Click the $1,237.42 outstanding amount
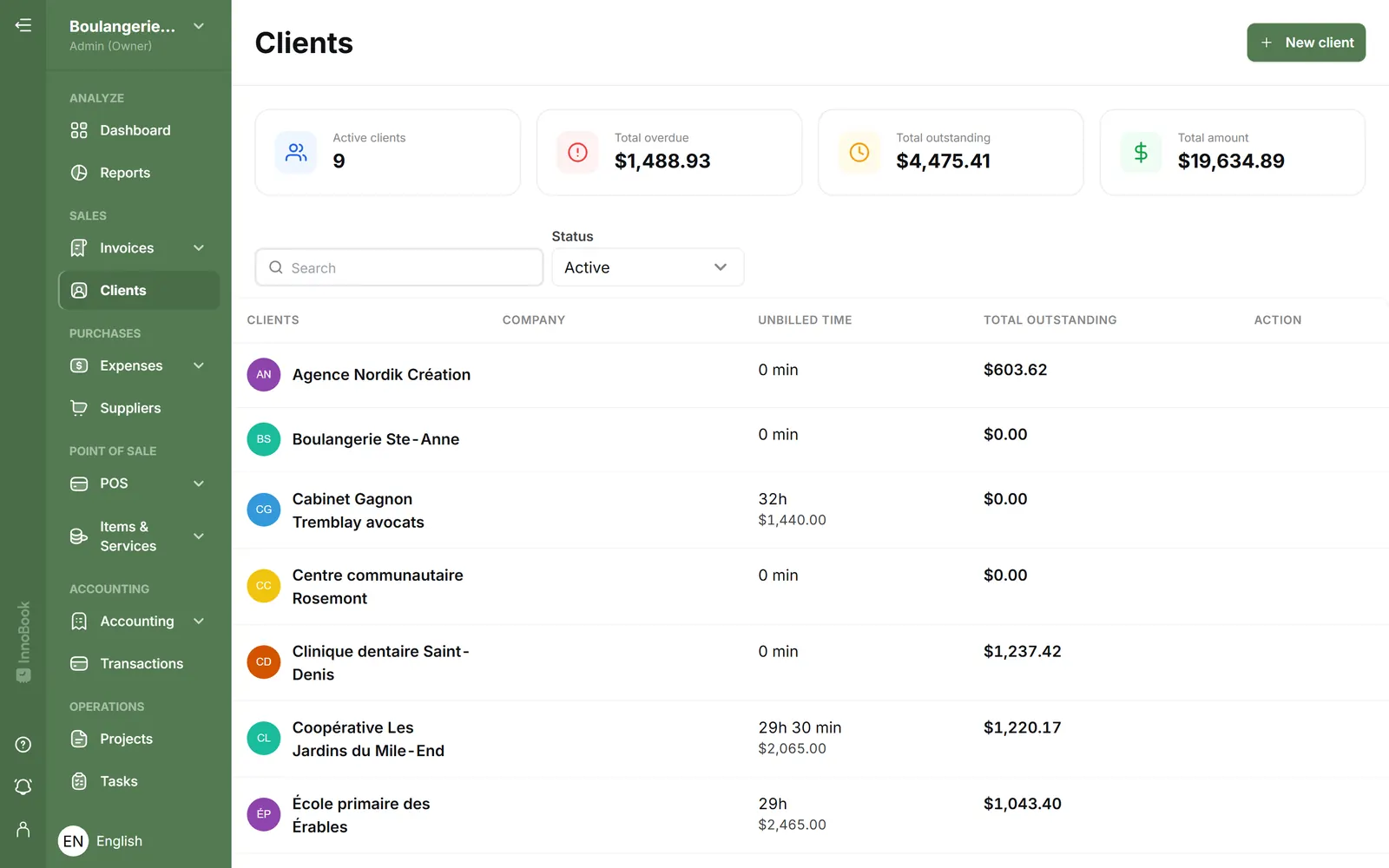1389x868 pixels. coord(1023,652)
